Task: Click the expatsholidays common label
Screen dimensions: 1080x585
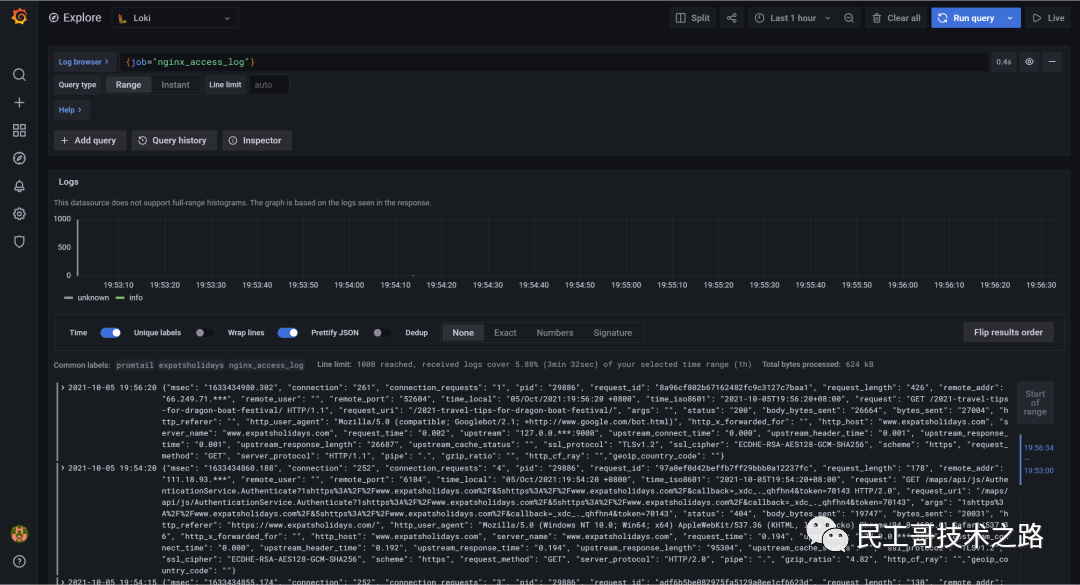Action: 191,365
